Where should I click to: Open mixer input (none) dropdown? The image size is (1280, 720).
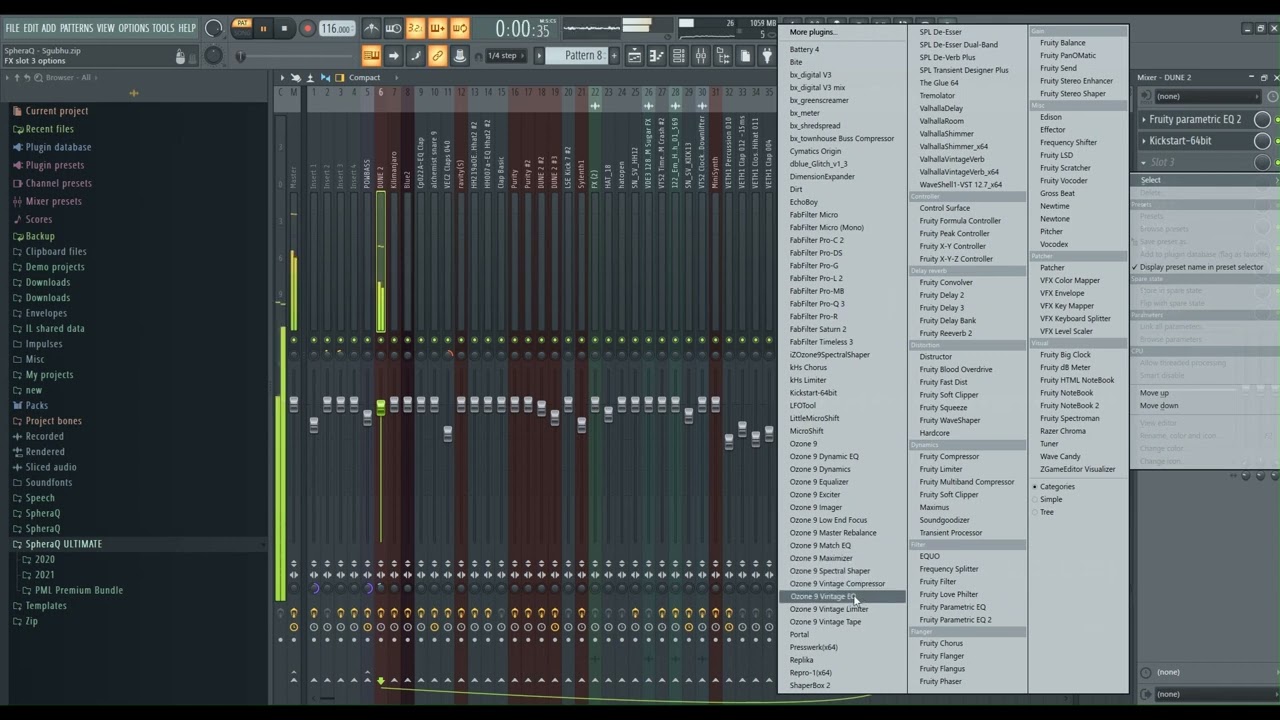(x=1210, y=96)
